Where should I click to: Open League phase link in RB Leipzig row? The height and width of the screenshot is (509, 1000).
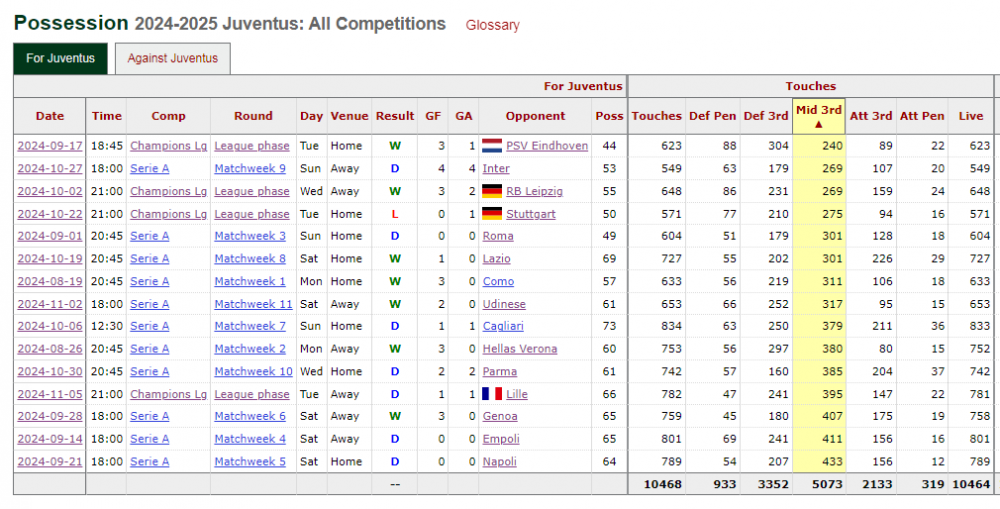pyautogui.click(x=252, y=191)
